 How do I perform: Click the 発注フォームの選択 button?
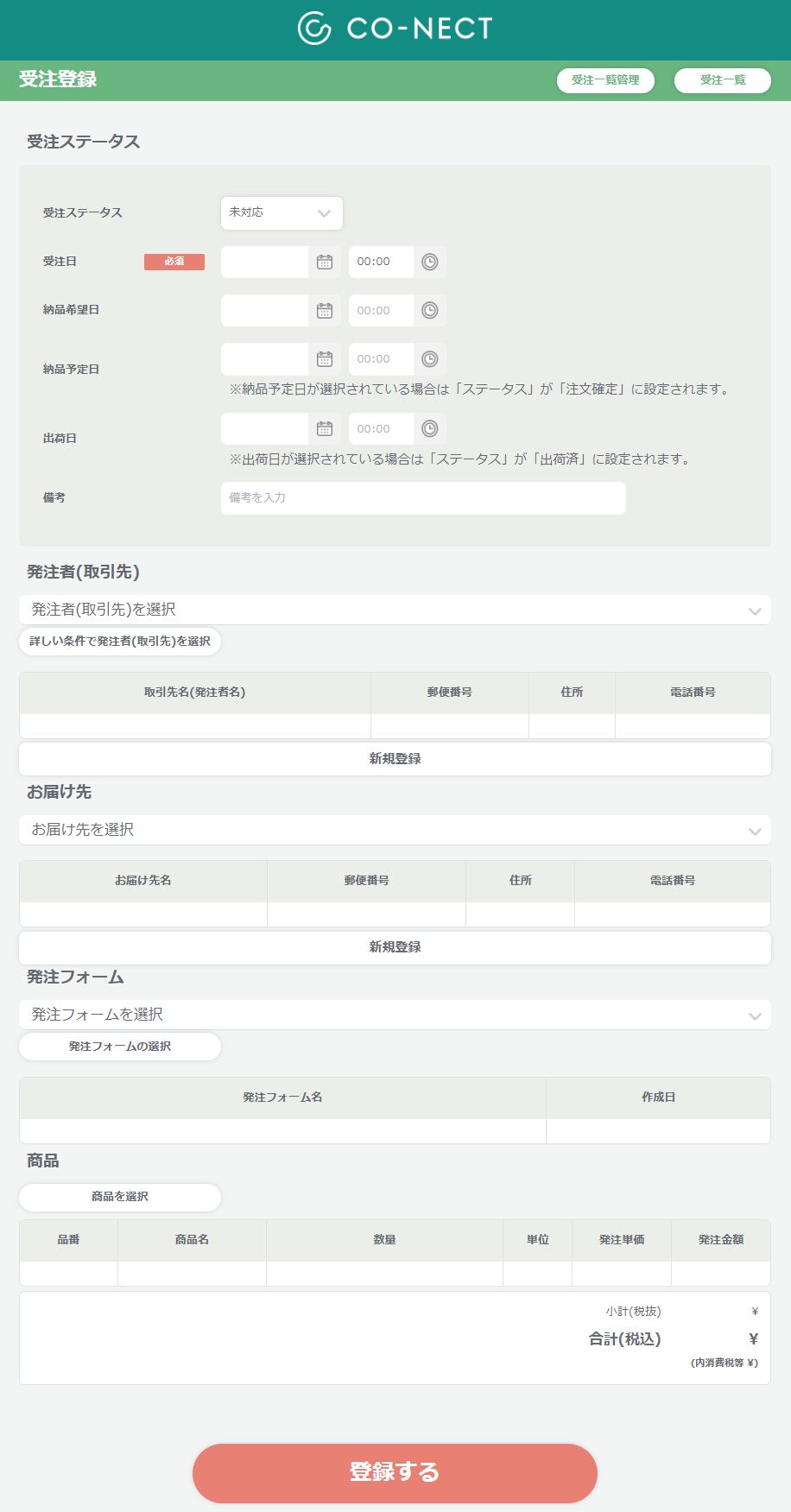[120, 1047]
